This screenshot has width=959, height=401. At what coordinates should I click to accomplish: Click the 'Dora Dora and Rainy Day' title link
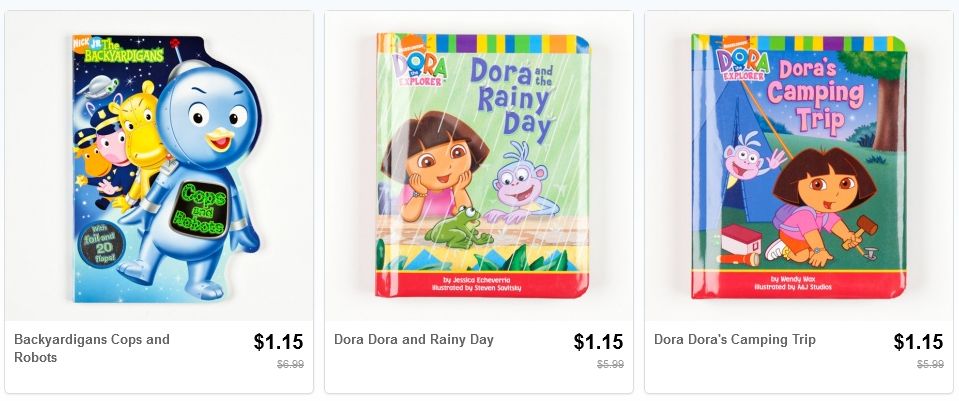pyautogui.click(x=414, y=340)
